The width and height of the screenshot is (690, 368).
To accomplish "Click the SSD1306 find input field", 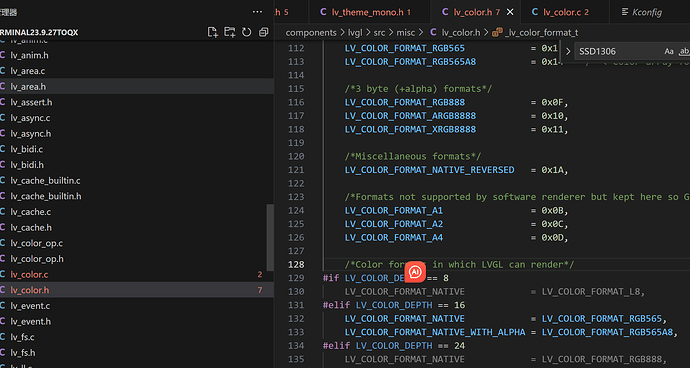I will pos(616,52).
